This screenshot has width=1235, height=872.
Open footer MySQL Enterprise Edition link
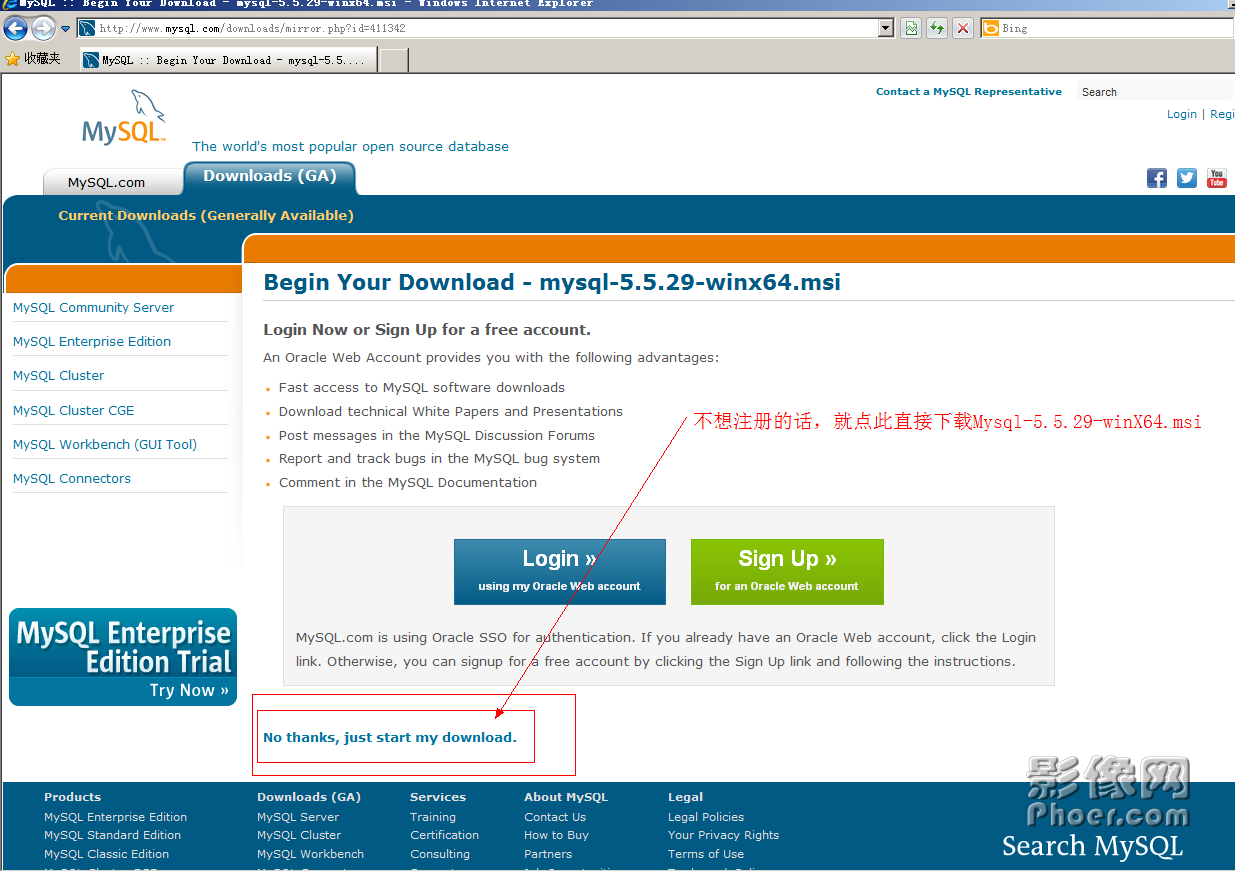point(116,817)
